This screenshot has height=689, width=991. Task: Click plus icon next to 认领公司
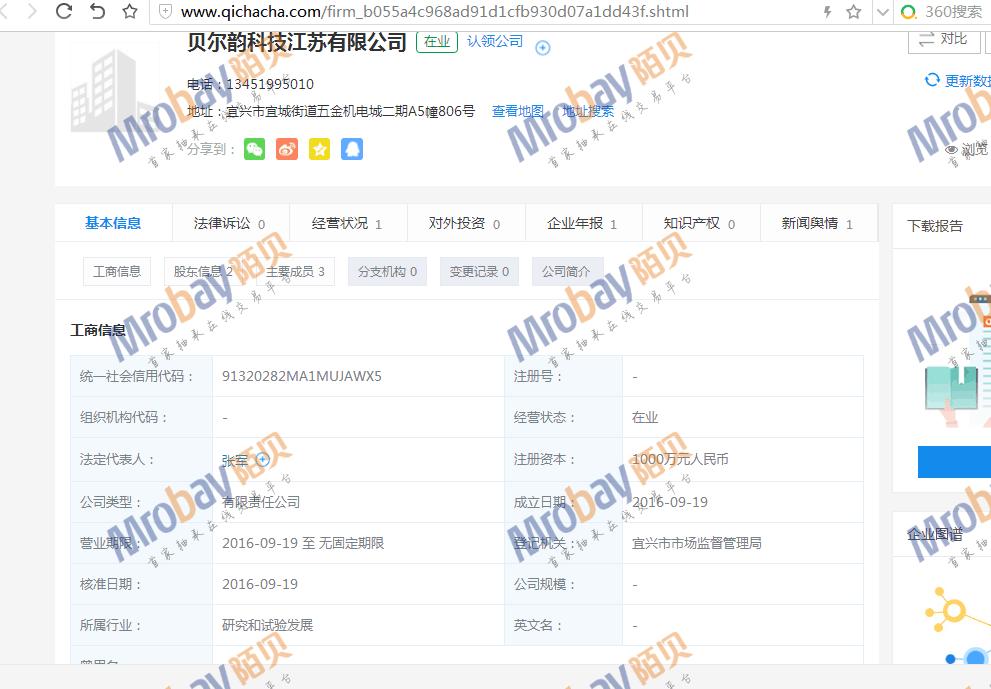[x=543, y=47]
